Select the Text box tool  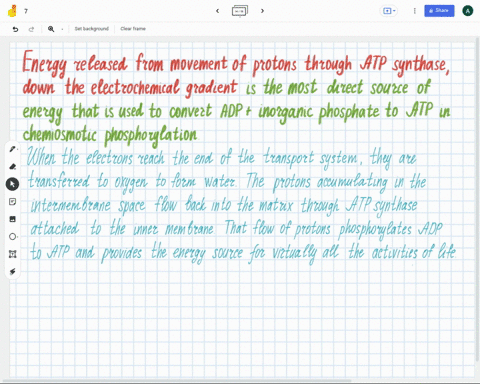(12, 254)
